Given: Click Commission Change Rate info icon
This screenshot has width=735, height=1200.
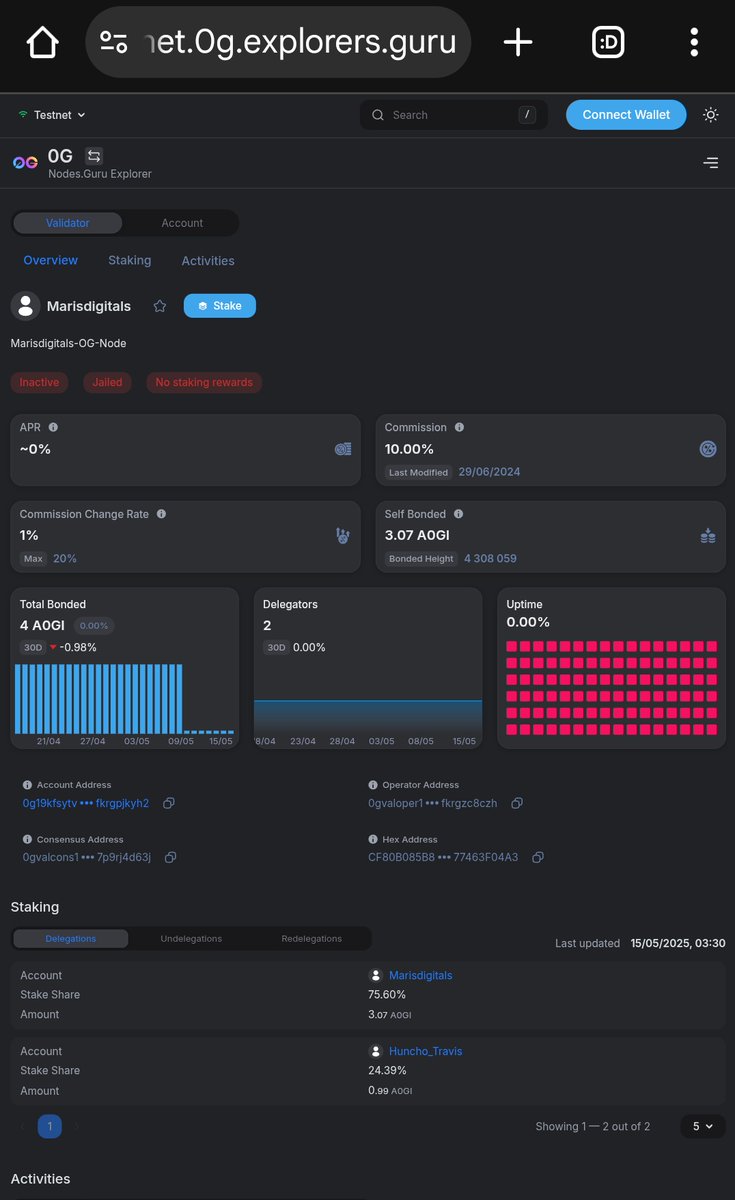Looking at the screenshot, I should 161,514.
